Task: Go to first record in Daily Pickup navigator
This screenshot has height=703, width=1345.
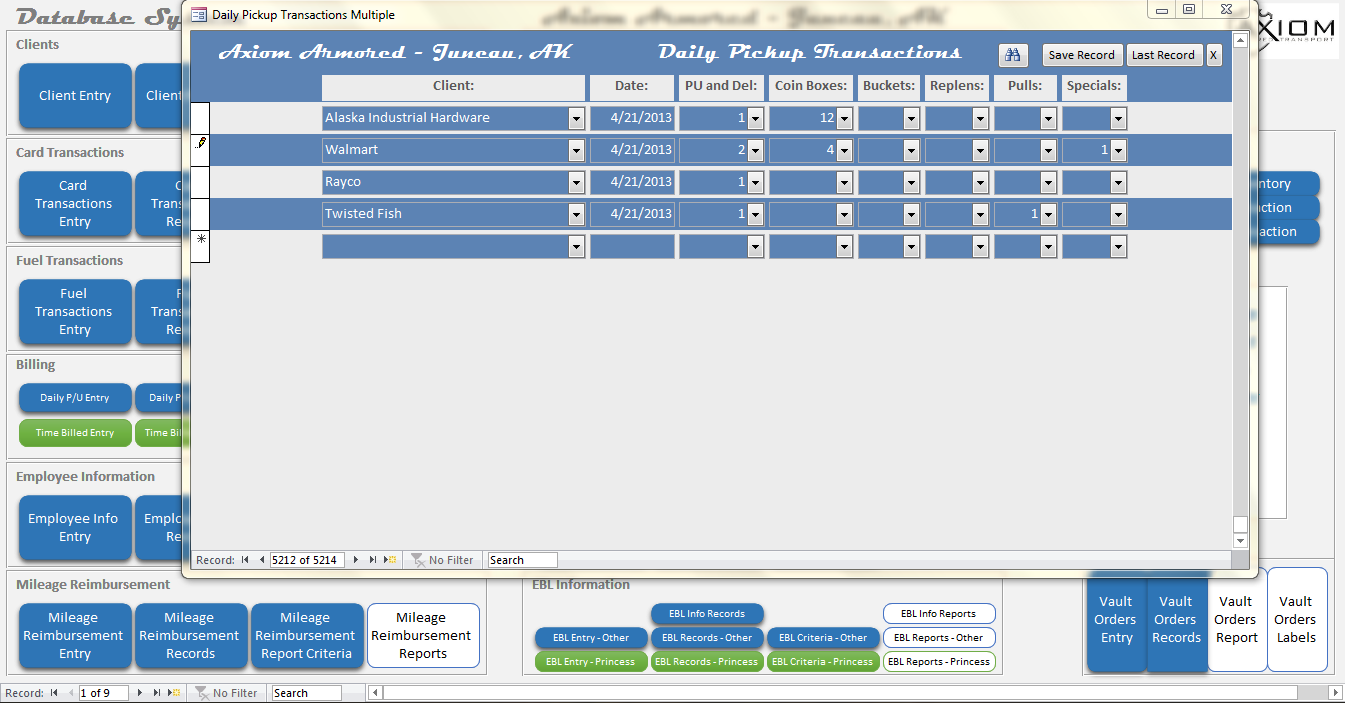Action: [245, 560]
